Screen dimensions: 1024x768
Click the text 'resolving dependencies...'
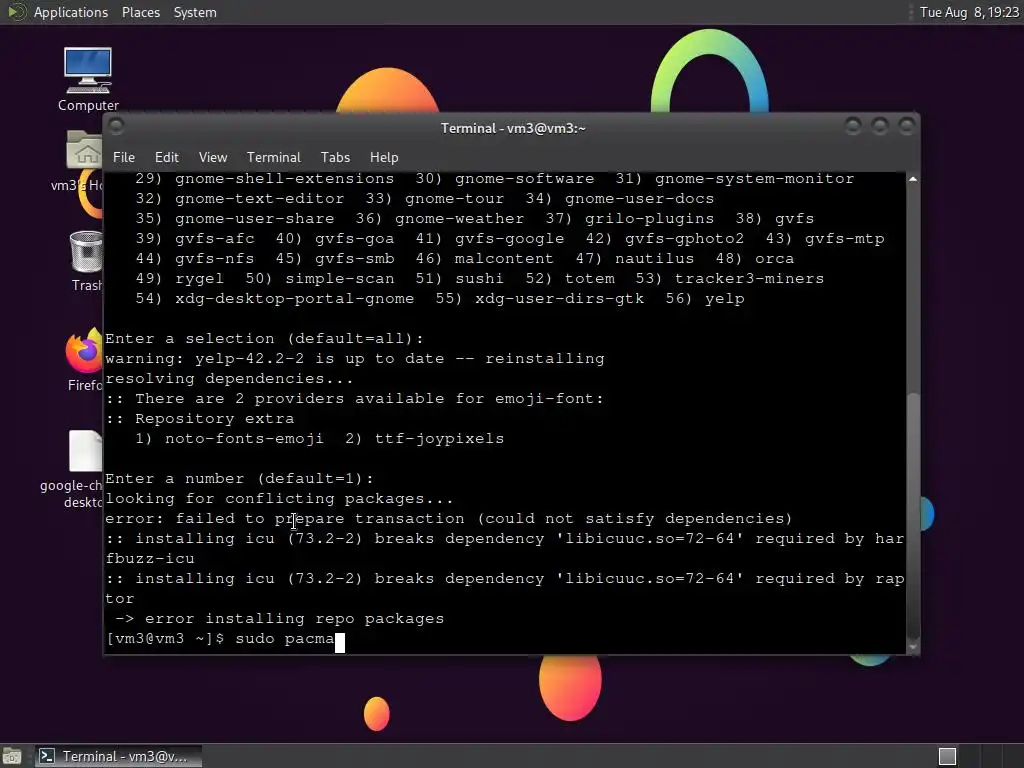tap(229, 379)
